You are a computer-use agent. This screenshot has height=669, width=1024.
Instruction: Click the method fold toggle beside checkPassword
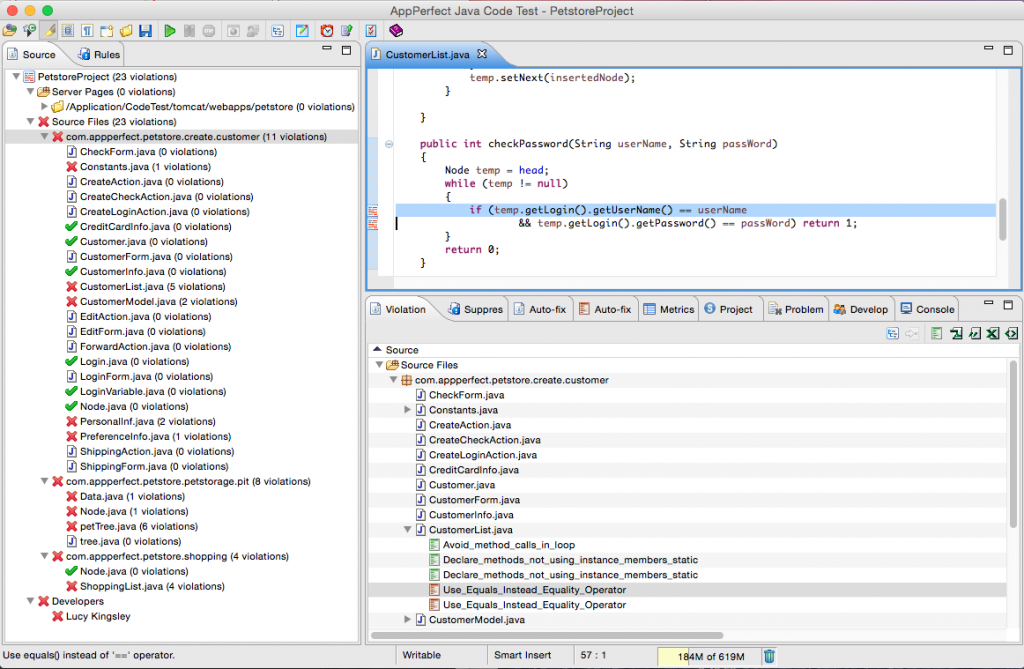389,144
